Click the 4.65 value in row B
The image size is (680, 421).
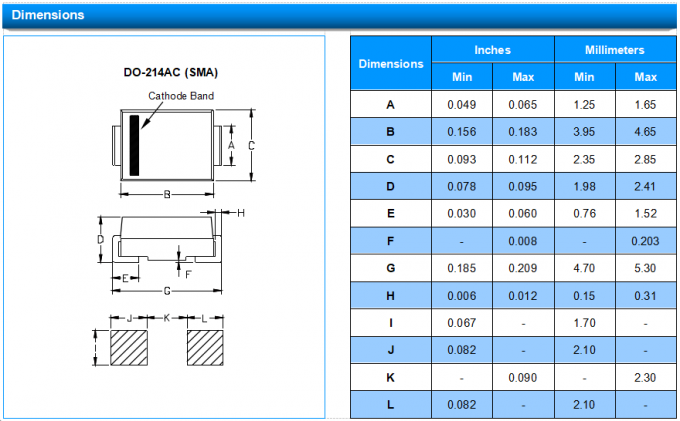point(646,132)
